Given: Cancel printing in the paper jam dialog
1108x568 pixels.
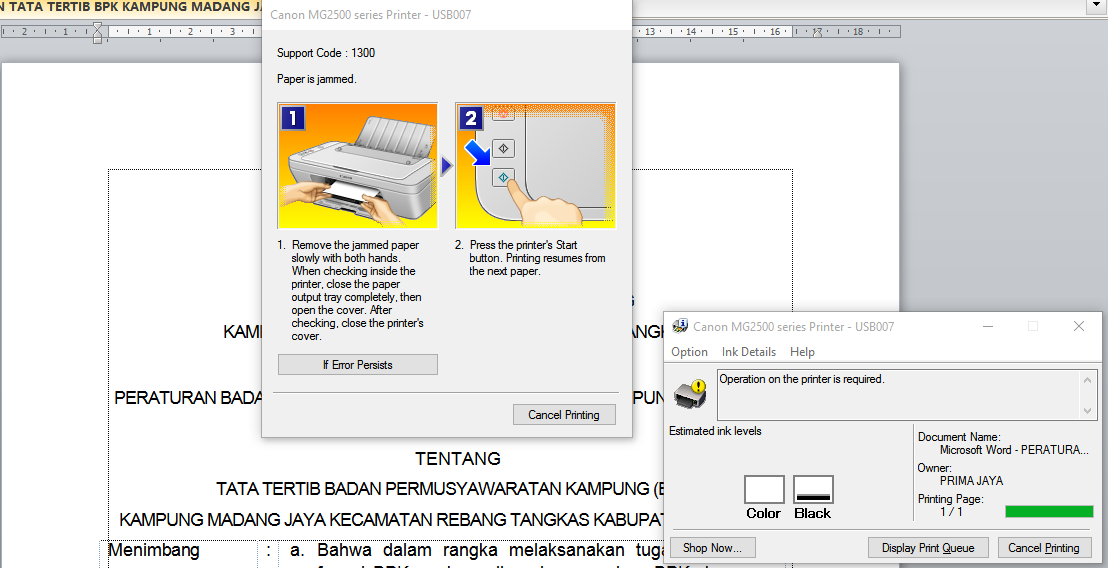Looking at the screenshot, I should (564, 415).
